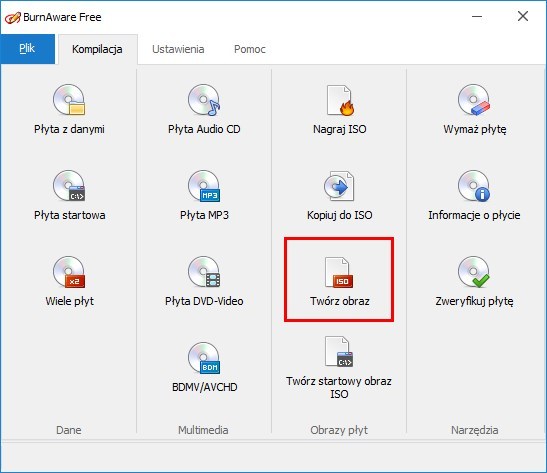Viewport: 547px width, 473px height.
Task: Select the BDMV/AVCHD disc icon
Action: pos(204,358)
